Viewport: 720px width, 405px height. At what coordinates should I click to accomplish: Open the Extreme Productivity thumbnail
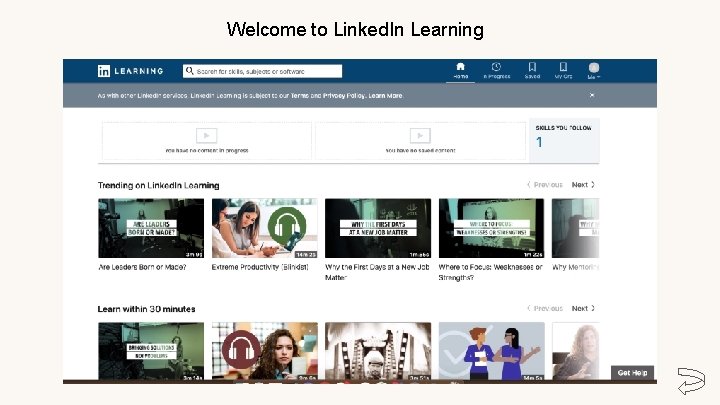coord(264,228)
